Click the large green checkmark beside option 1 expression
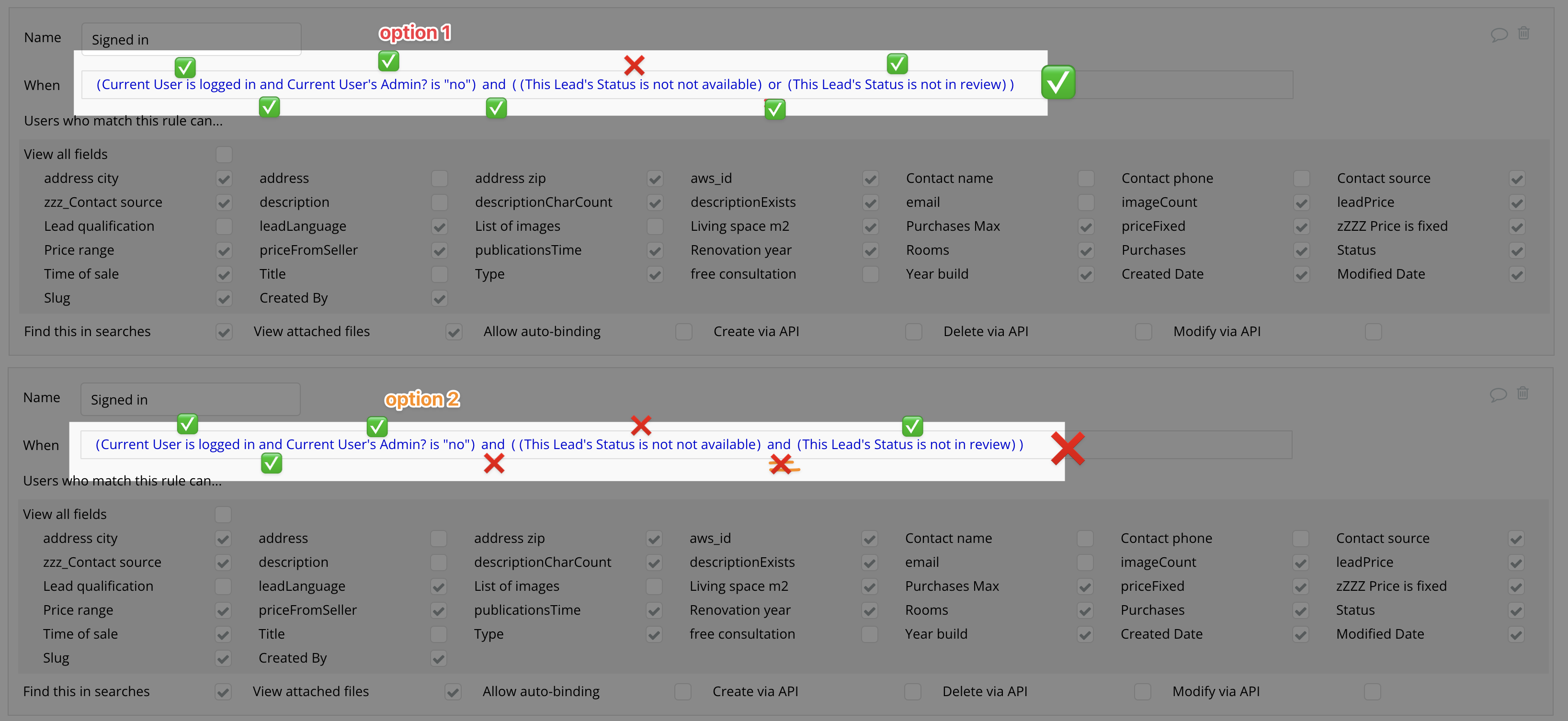 [x=1058, y=82]
